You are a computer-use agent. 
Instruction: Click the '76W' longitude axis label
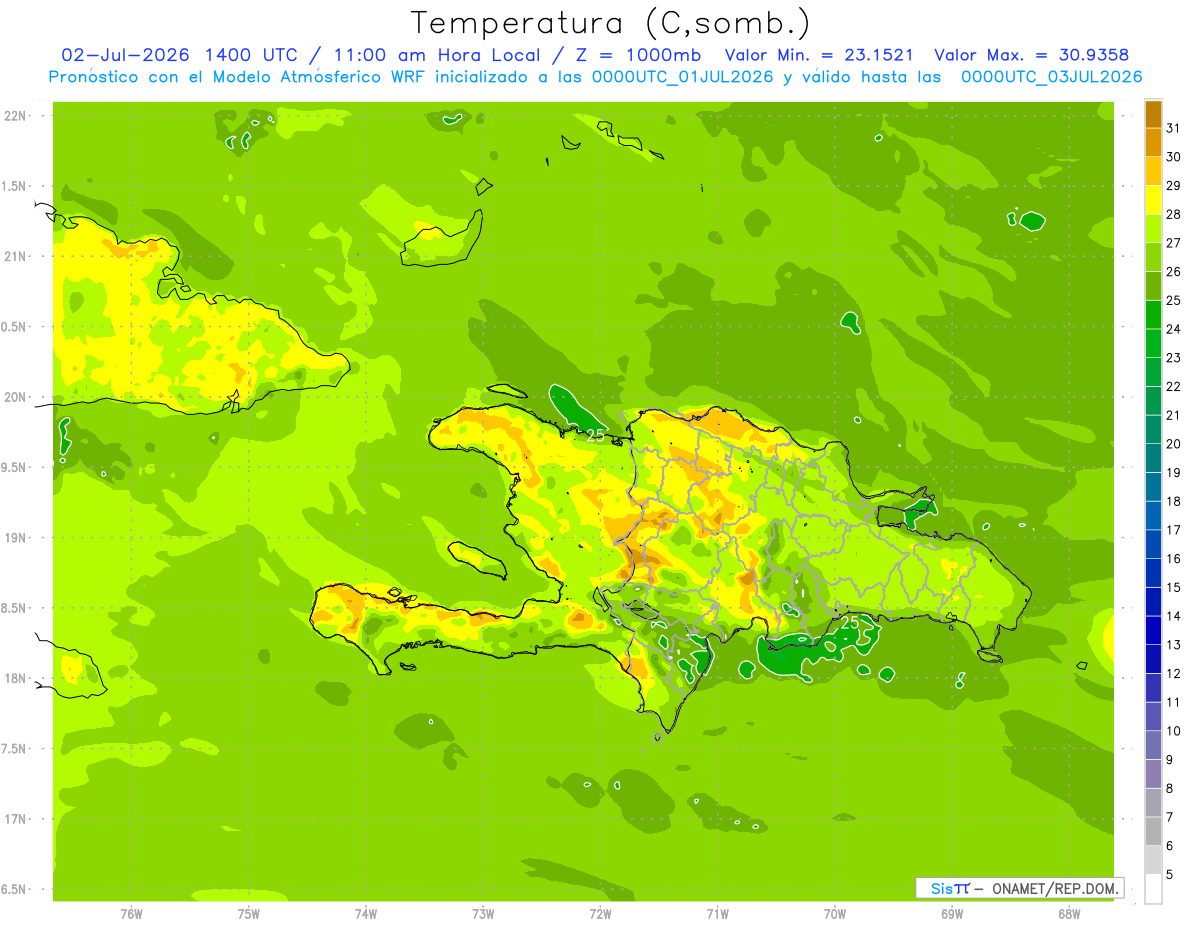[x=131, y=914]
